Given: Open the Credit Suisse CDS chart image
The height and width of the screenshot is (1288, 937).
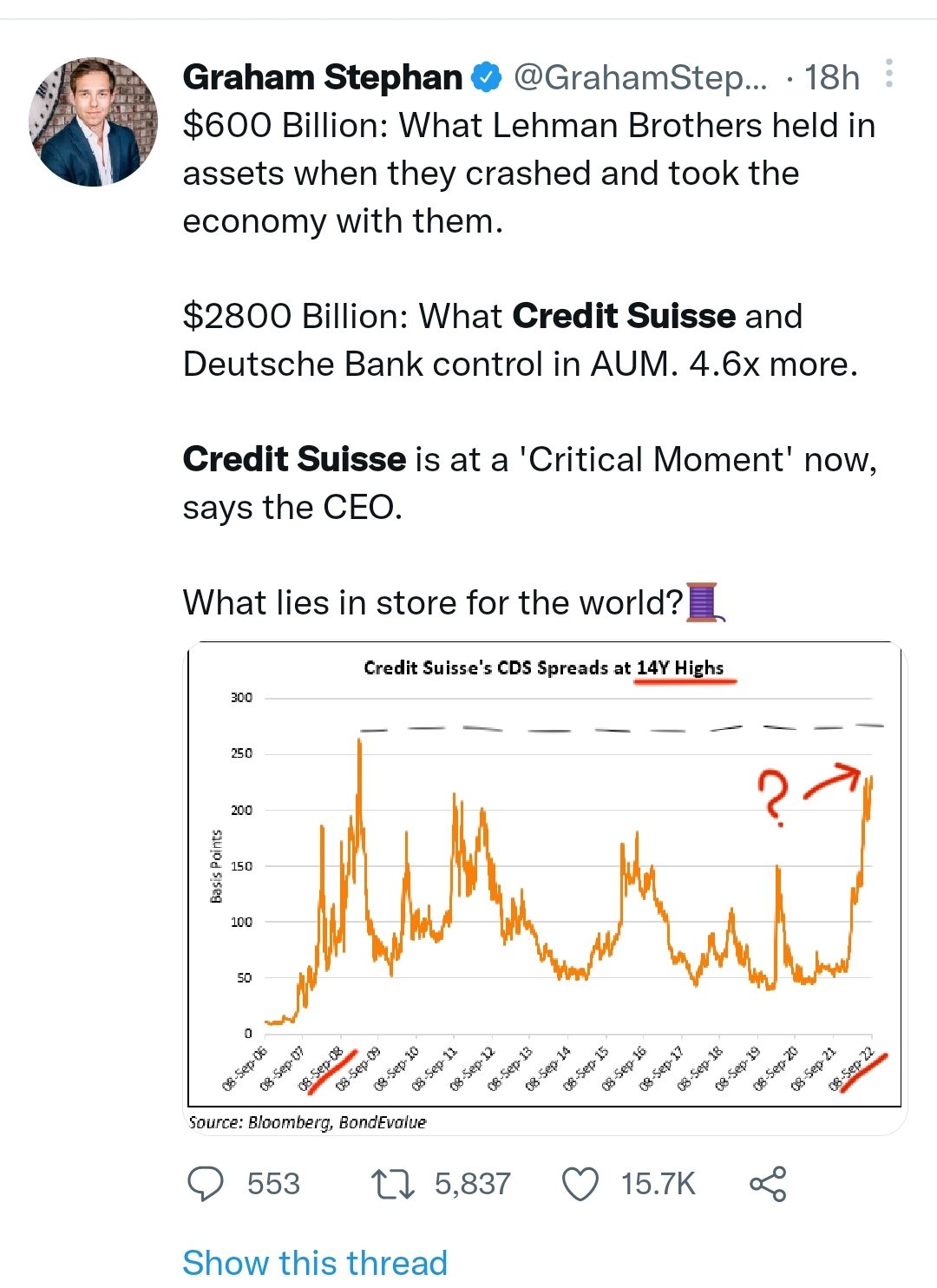Looking at the screenshot, I should [547, 888].
